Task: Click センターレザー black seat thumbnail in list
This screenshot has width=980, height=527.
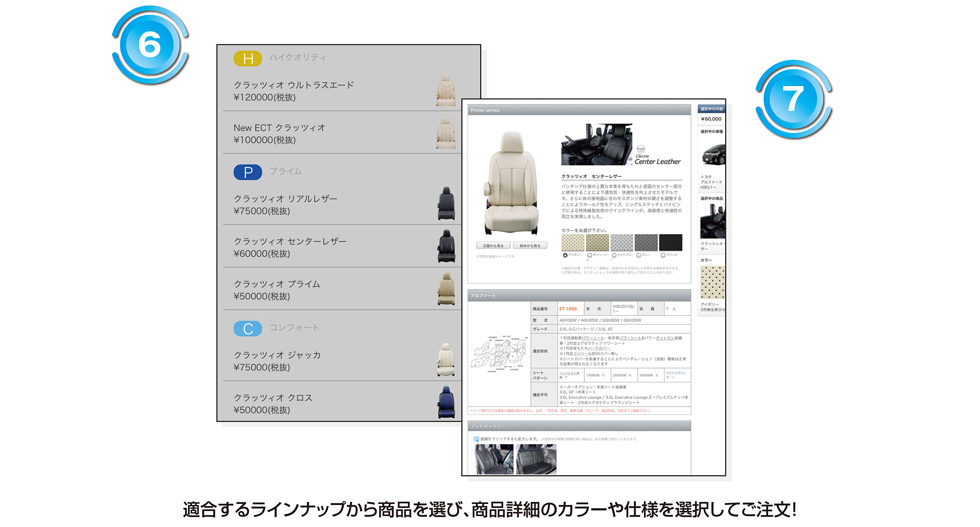Action: click(x=446, y=246)
